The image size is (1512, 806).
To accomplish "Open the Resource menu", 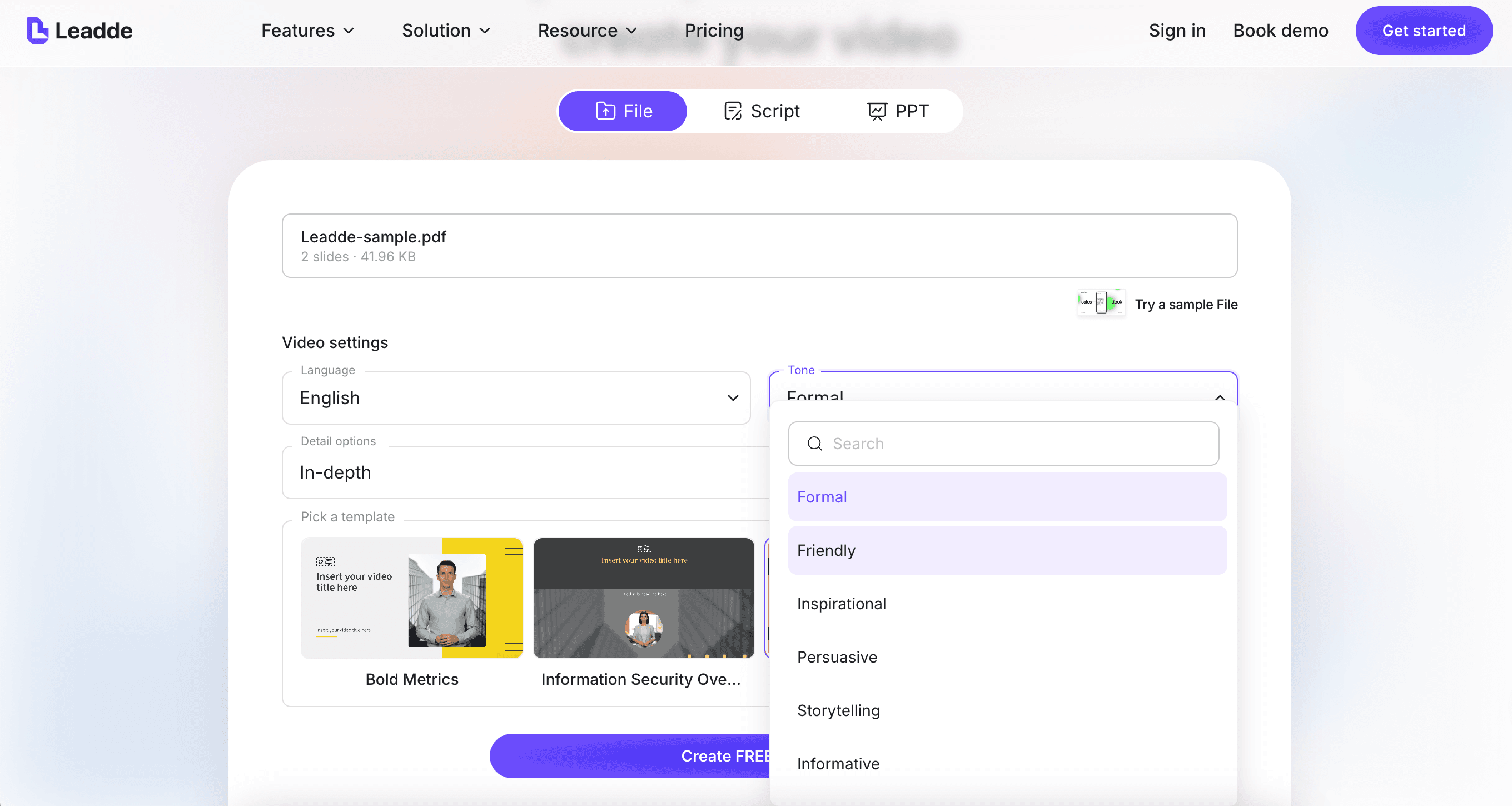I will tap(587, 31).
